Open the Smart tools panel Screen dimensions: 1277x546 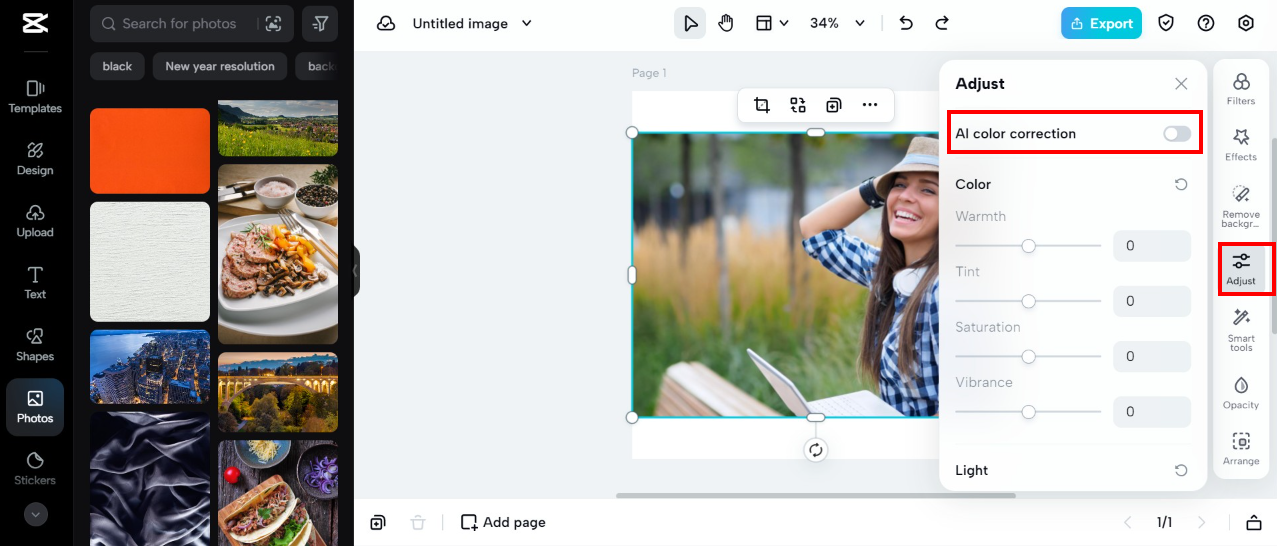point(1241,330)
